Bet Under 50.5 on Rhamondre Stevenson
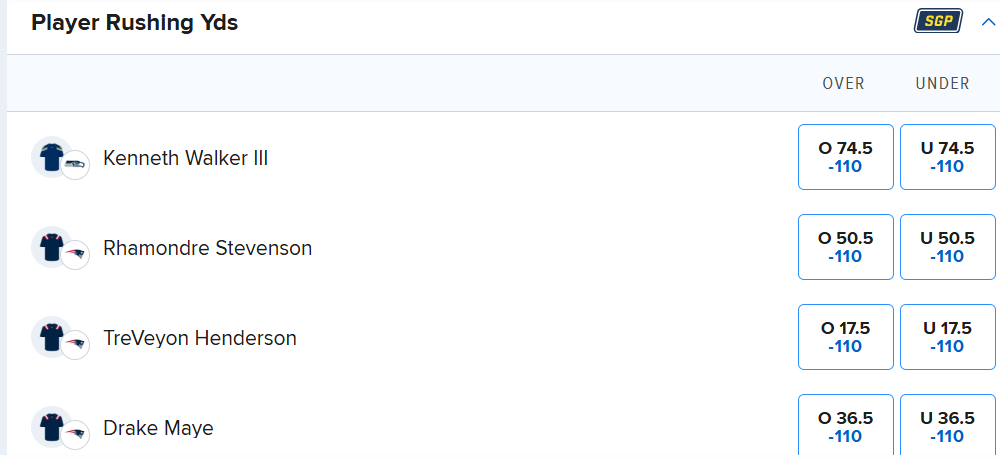 (x=947, y=247)
